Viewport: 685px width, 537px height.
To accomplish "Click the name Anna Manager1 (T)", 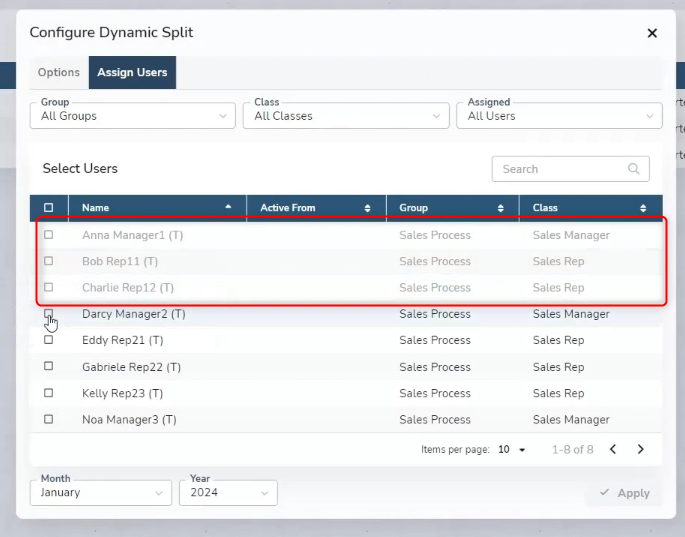I will point(132,236).
